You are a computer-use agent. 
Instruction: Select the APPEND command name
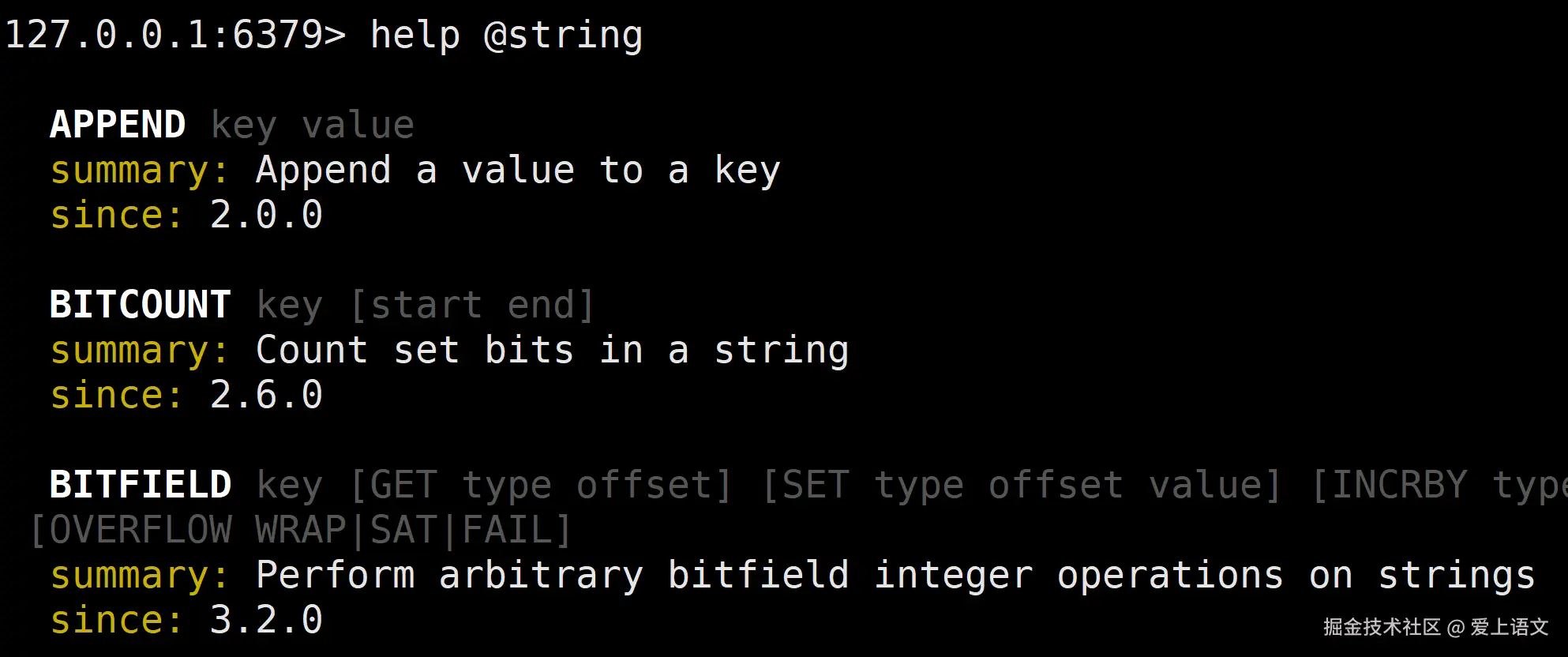[118, 125]
